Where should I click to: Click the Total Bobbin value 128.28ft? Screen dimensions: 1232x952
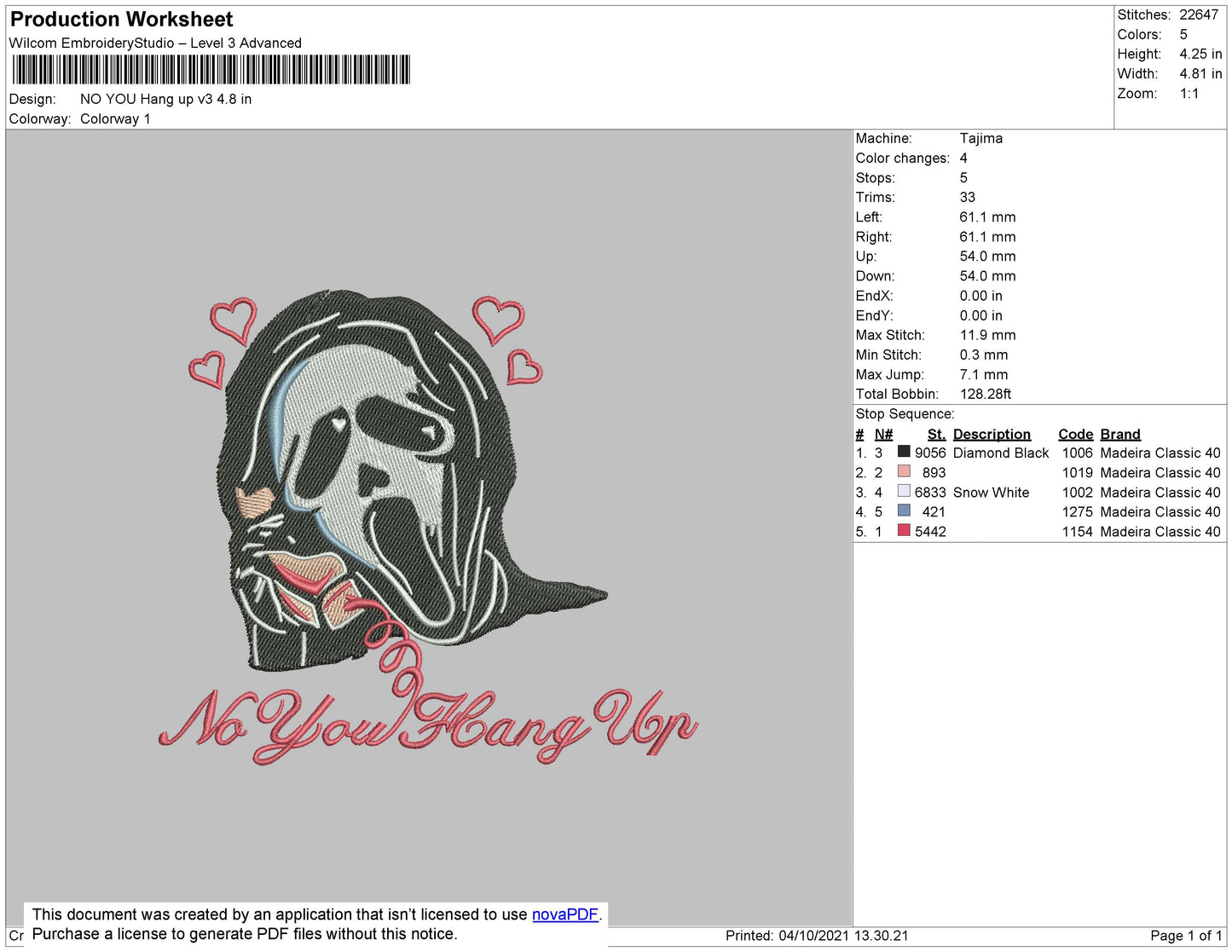[985, 394]
